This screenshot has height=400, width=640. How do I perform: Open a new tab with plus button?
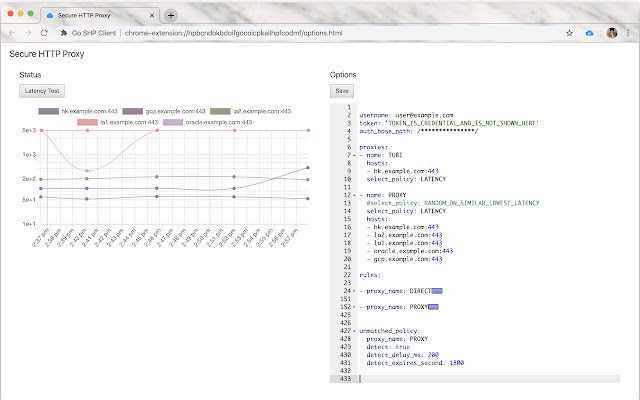pyautogui.click(x=171, y=16)
